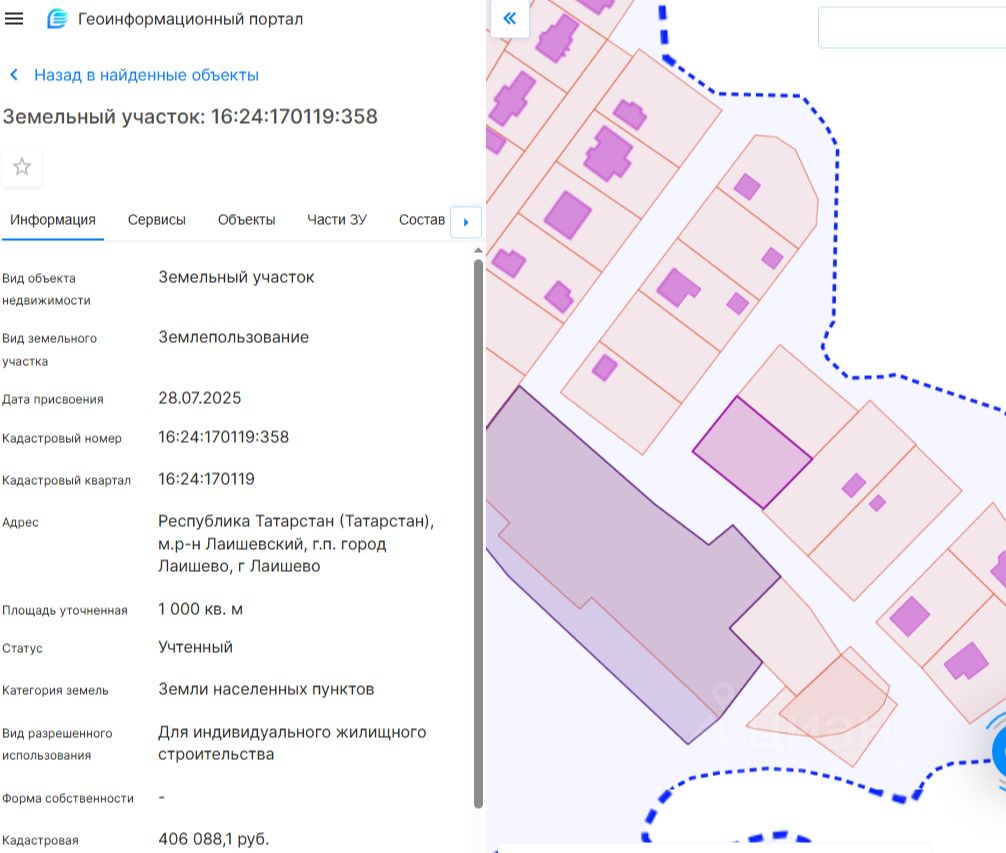This screenshot has width=1006, height=853.
Task: Click the title 'Геоинформационный портал'
Action: (190, 19)
